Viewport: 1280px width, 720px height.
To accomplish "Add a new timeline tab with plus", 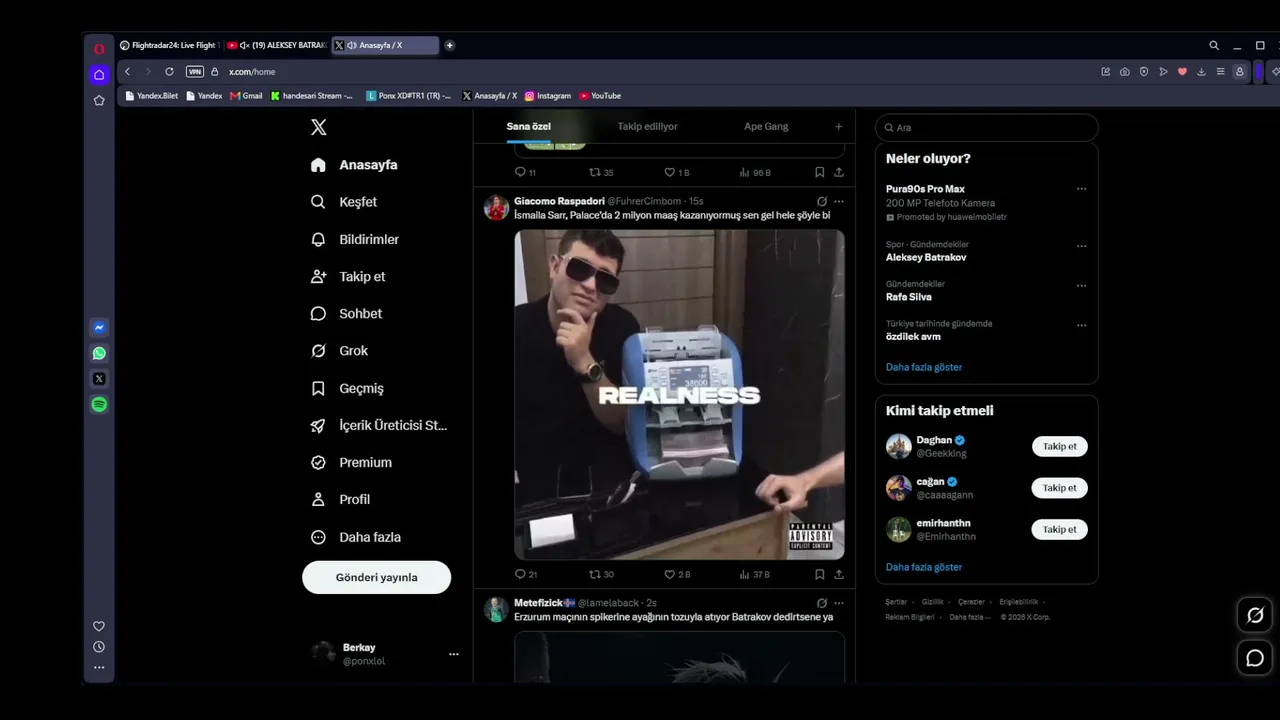I will point(839,127).
